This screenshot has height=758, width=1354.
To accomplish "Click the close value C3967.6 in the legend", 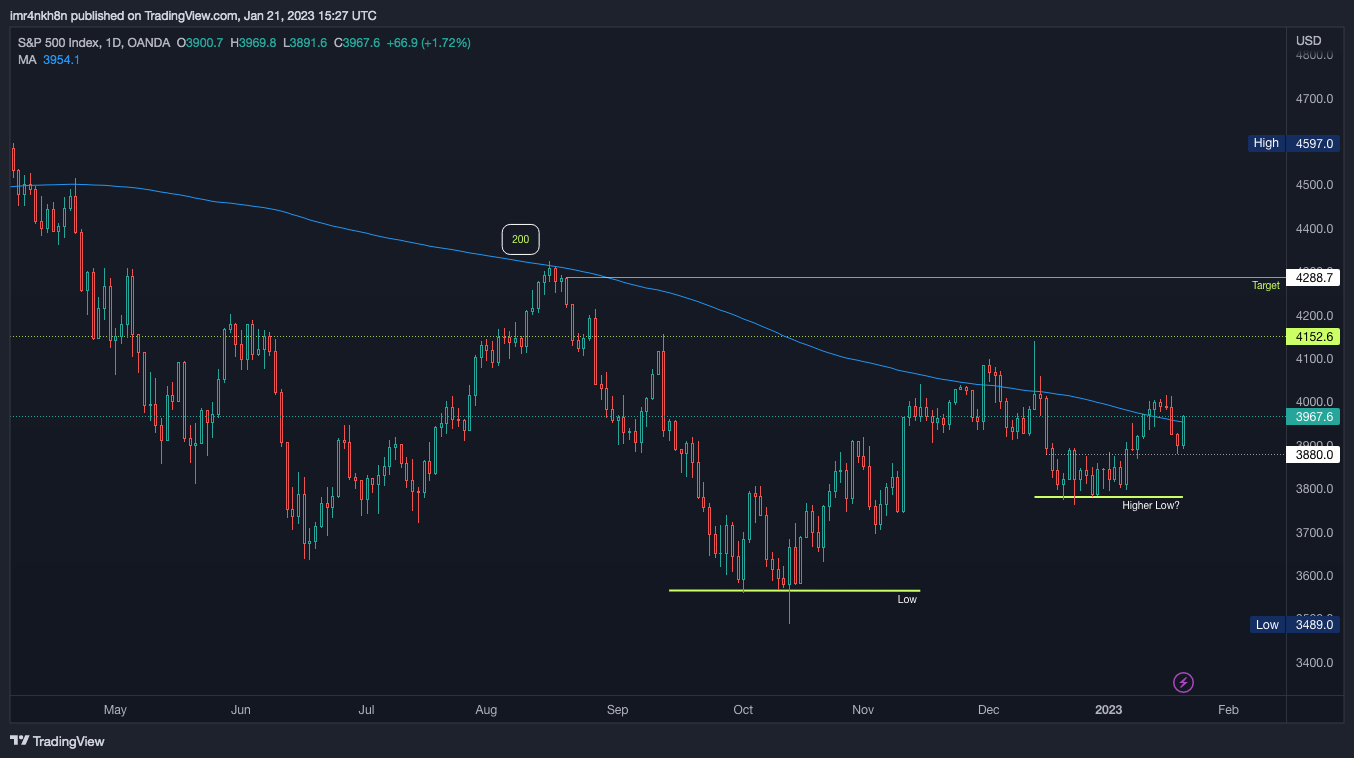I will [357, 43].
